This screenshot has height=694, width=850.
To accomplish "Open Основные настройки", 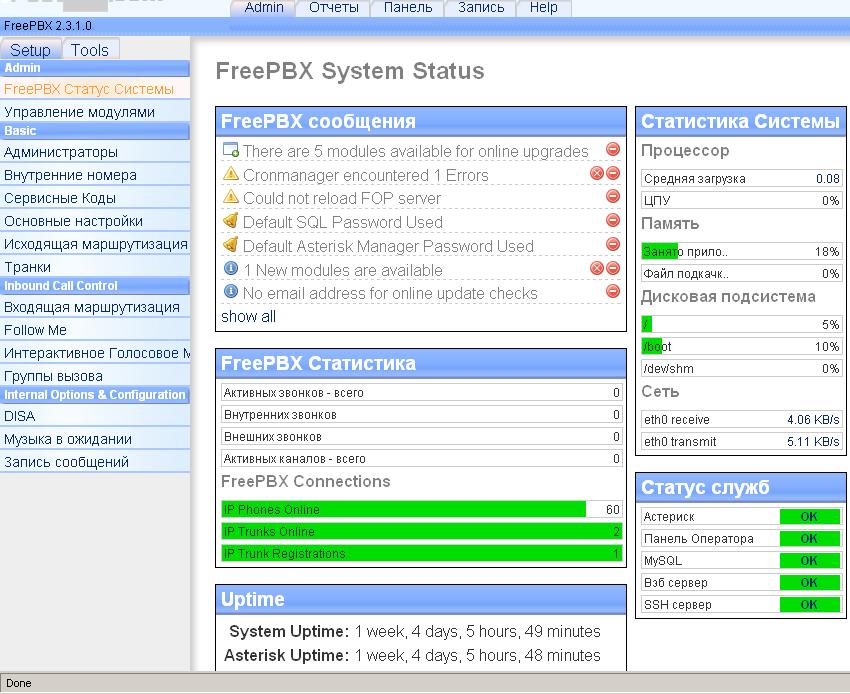I will (x=95, y=221).
